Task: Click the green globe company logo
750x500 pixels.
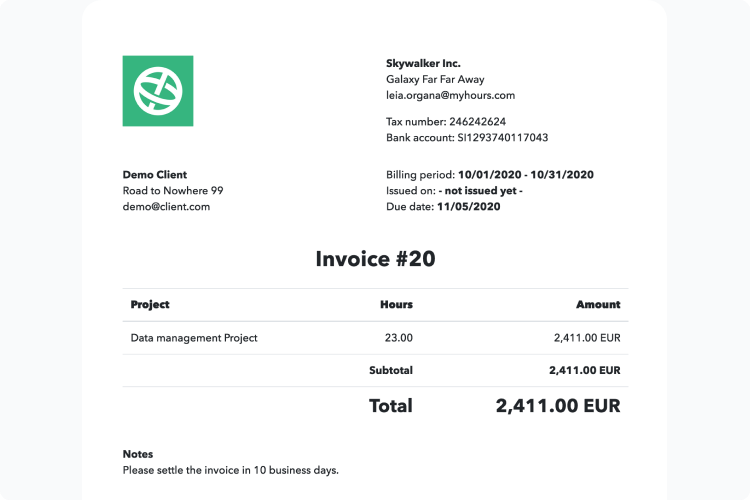Action: (x=158, y=91)
